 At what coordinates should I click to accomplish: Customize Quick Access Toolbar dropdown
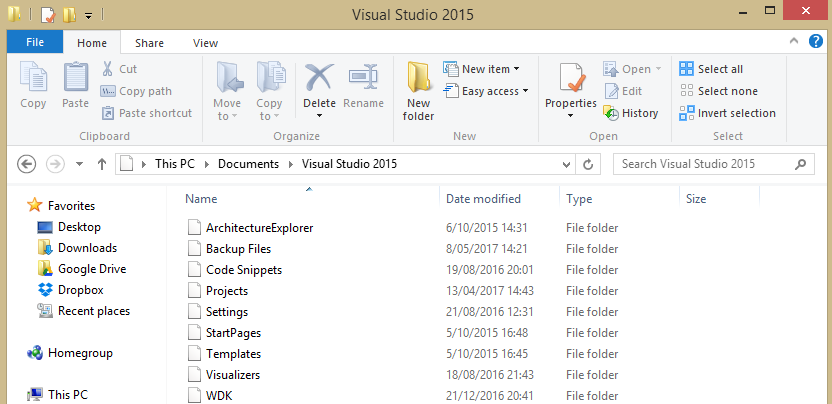tap(89, 15)
